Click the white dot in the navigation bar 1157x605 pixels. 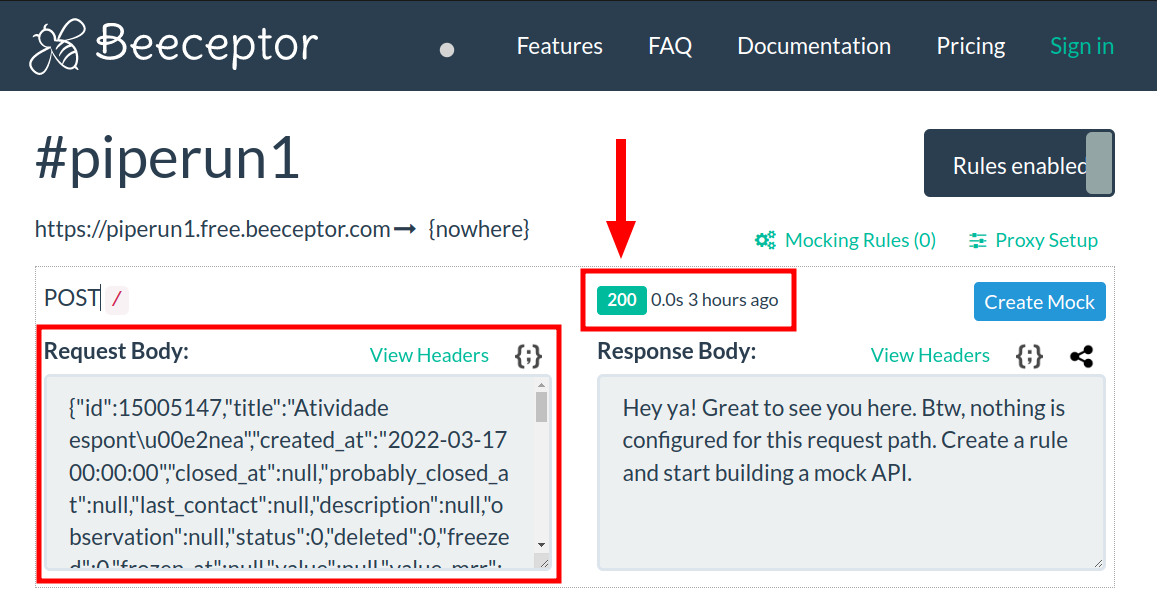click(x=447, y=49)
